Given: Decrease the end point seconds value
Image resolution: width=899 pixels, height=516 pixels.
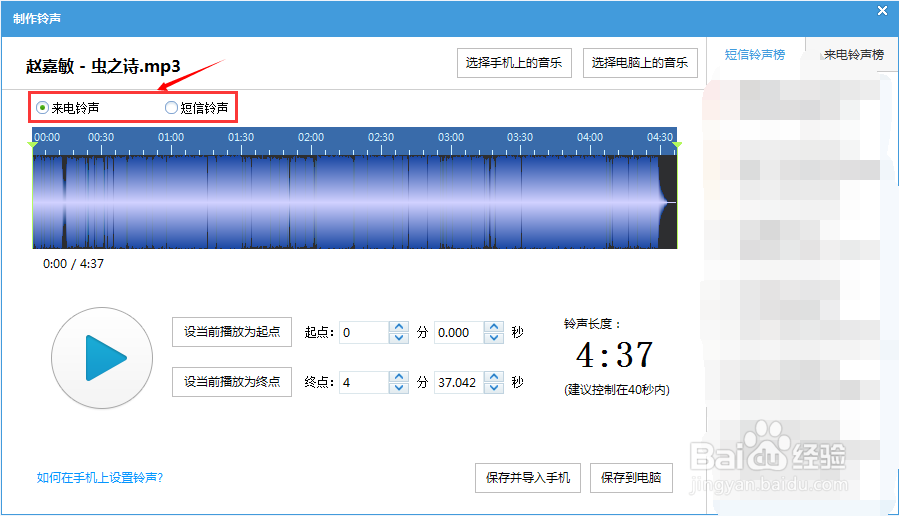Looking at the screenshot, I should click(494, 388).
